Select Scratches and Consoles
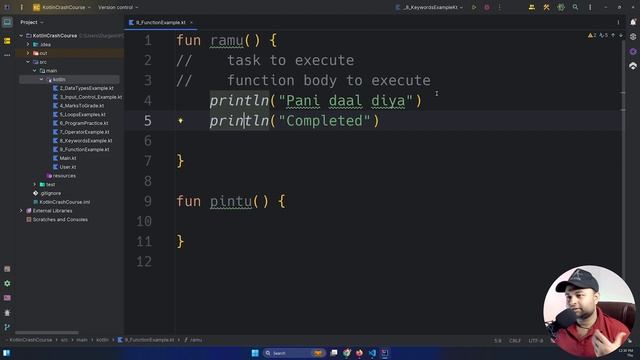This screenshot has width=640, height=360. [x=57, y=220]
